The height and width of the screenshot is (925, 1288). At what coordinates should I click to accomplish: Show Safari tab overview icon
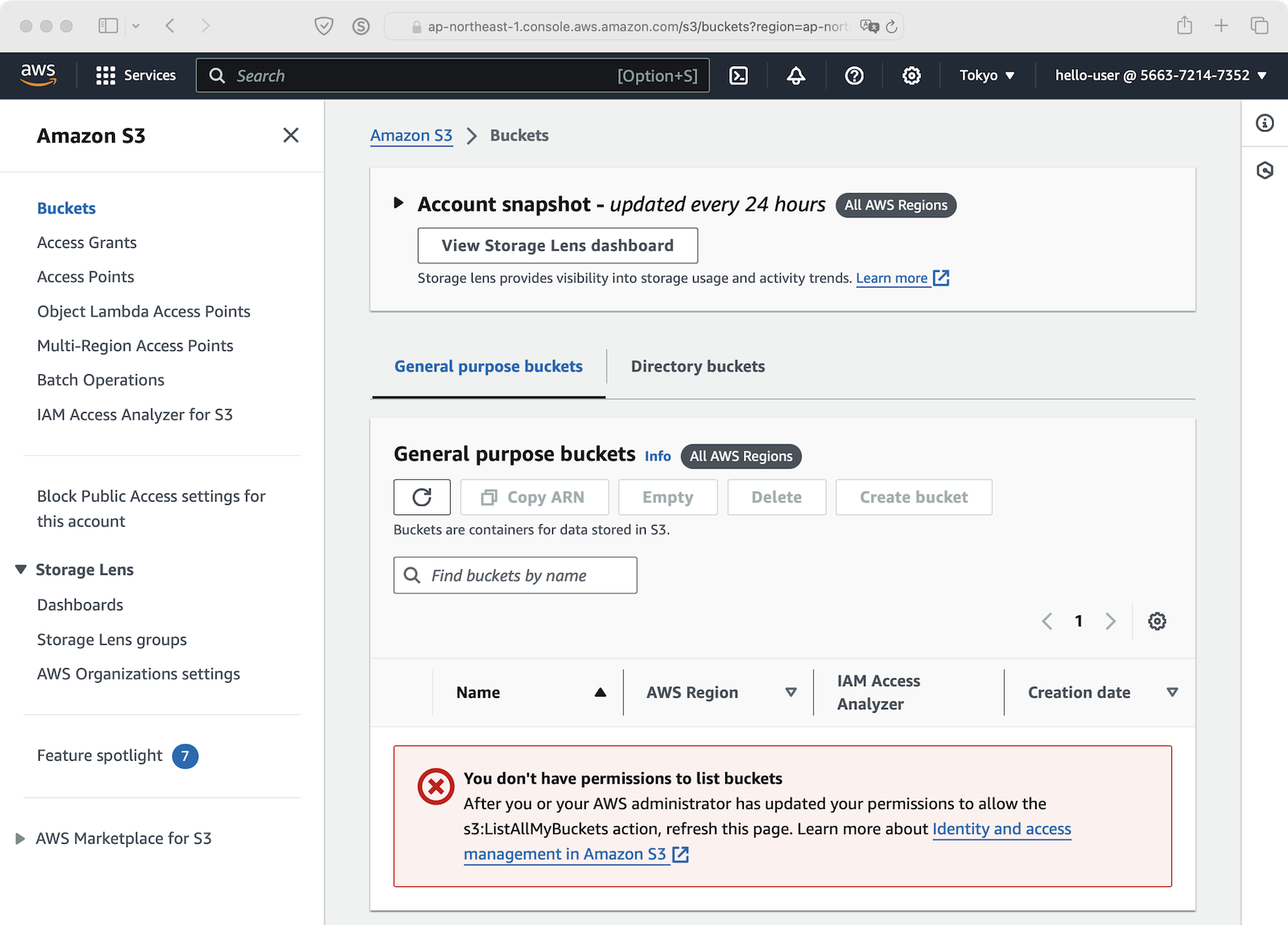1259,26
